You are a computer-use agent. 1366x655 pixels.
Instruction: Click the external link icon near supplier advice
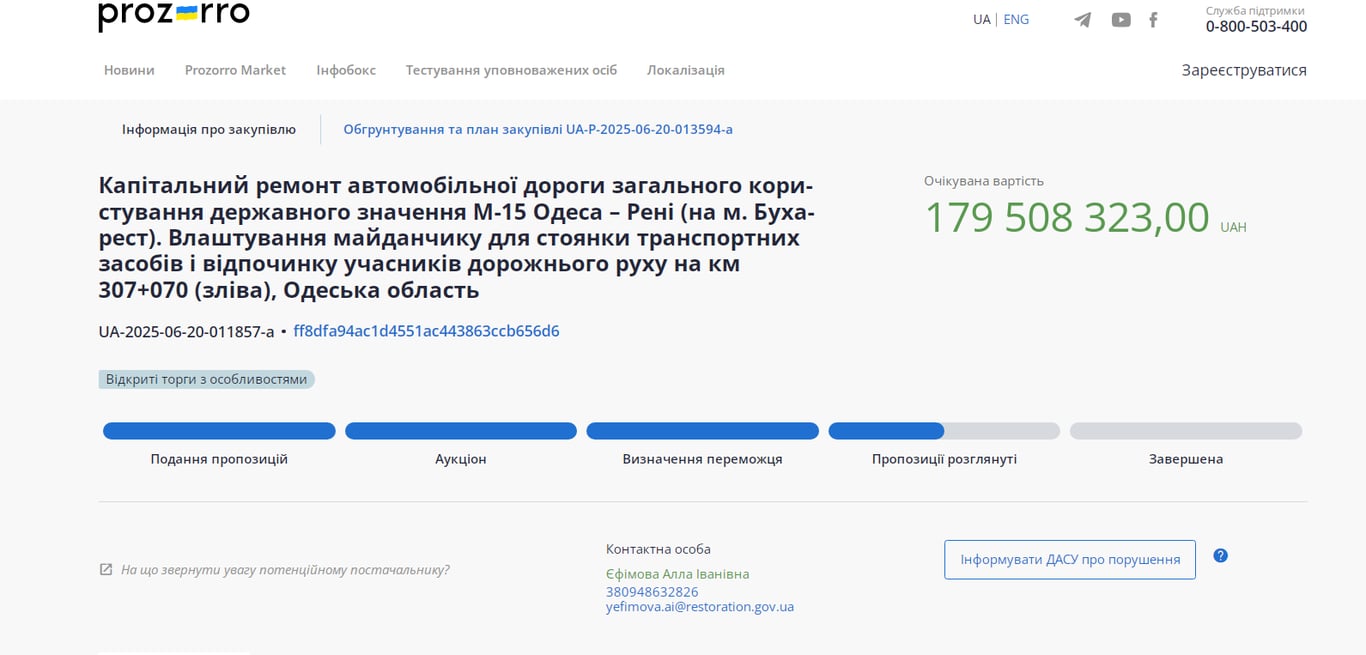point(105,568)
